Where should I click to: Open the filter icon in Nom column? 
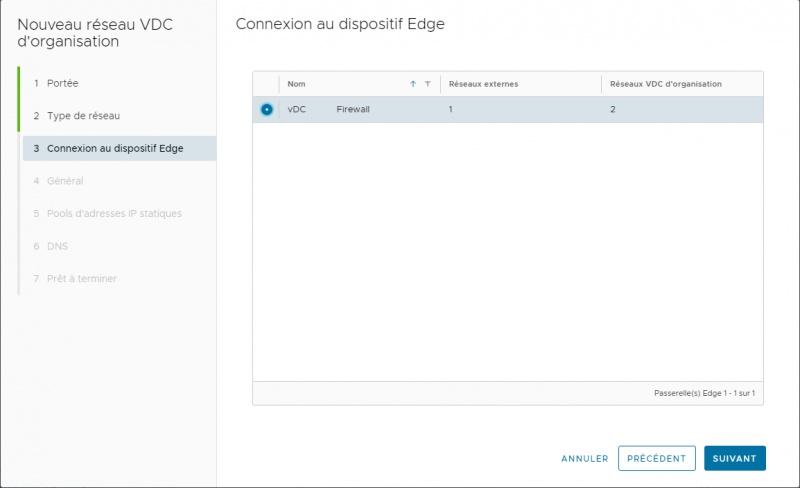click(428, 84)
